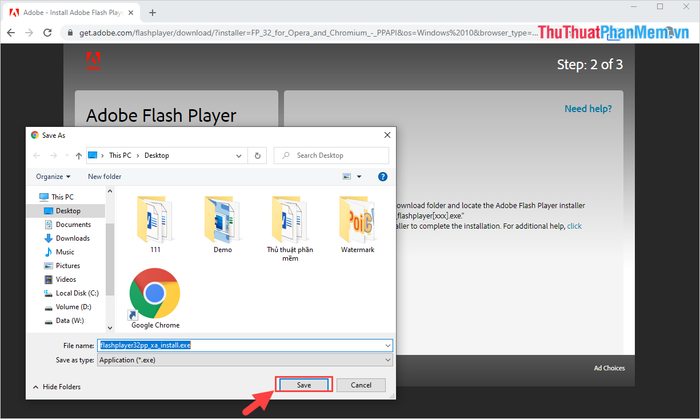Open Music in the navigation pane
Image resolution: width=700 pixels, height=419 pixels.
point(59,252)
